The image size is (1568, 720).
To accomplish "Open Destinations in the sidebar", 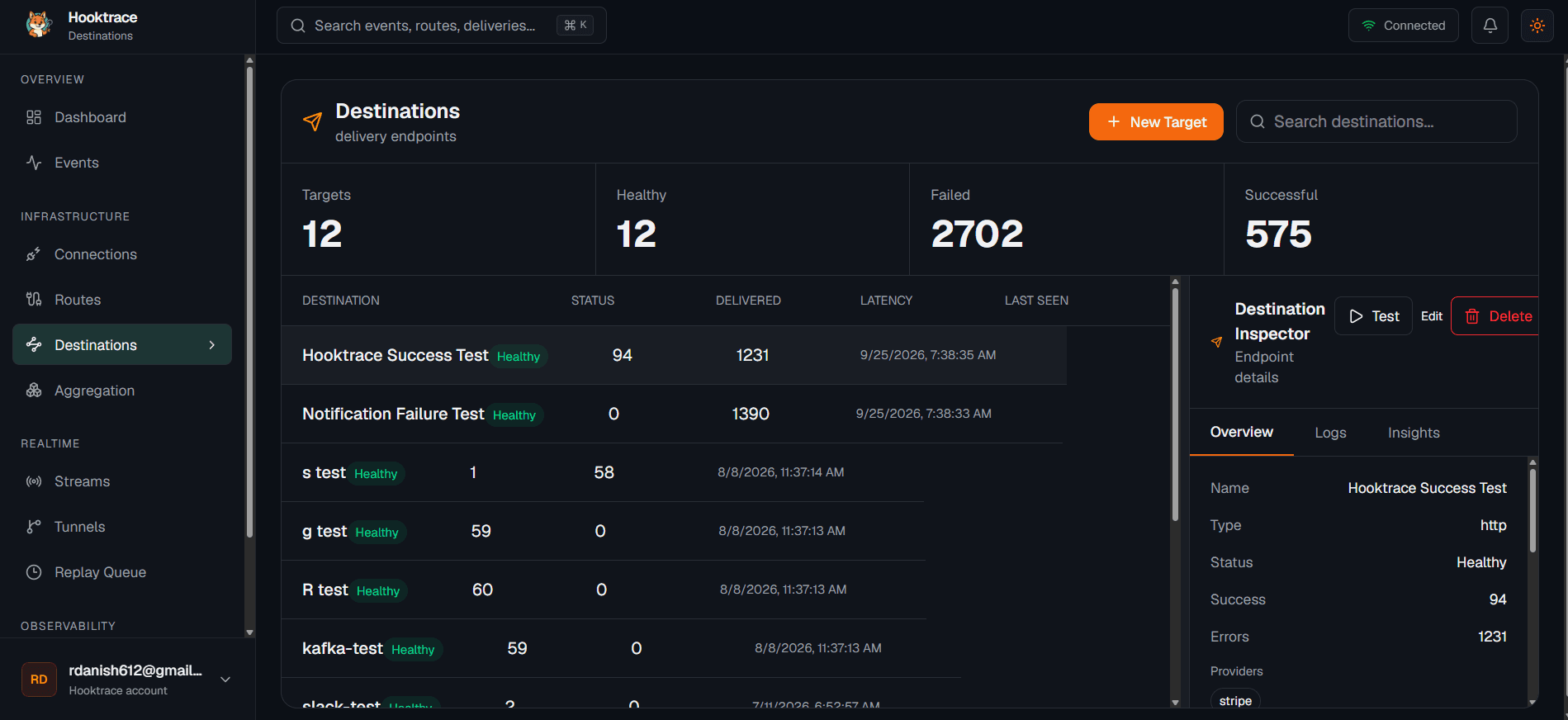I will pos(122,344).
